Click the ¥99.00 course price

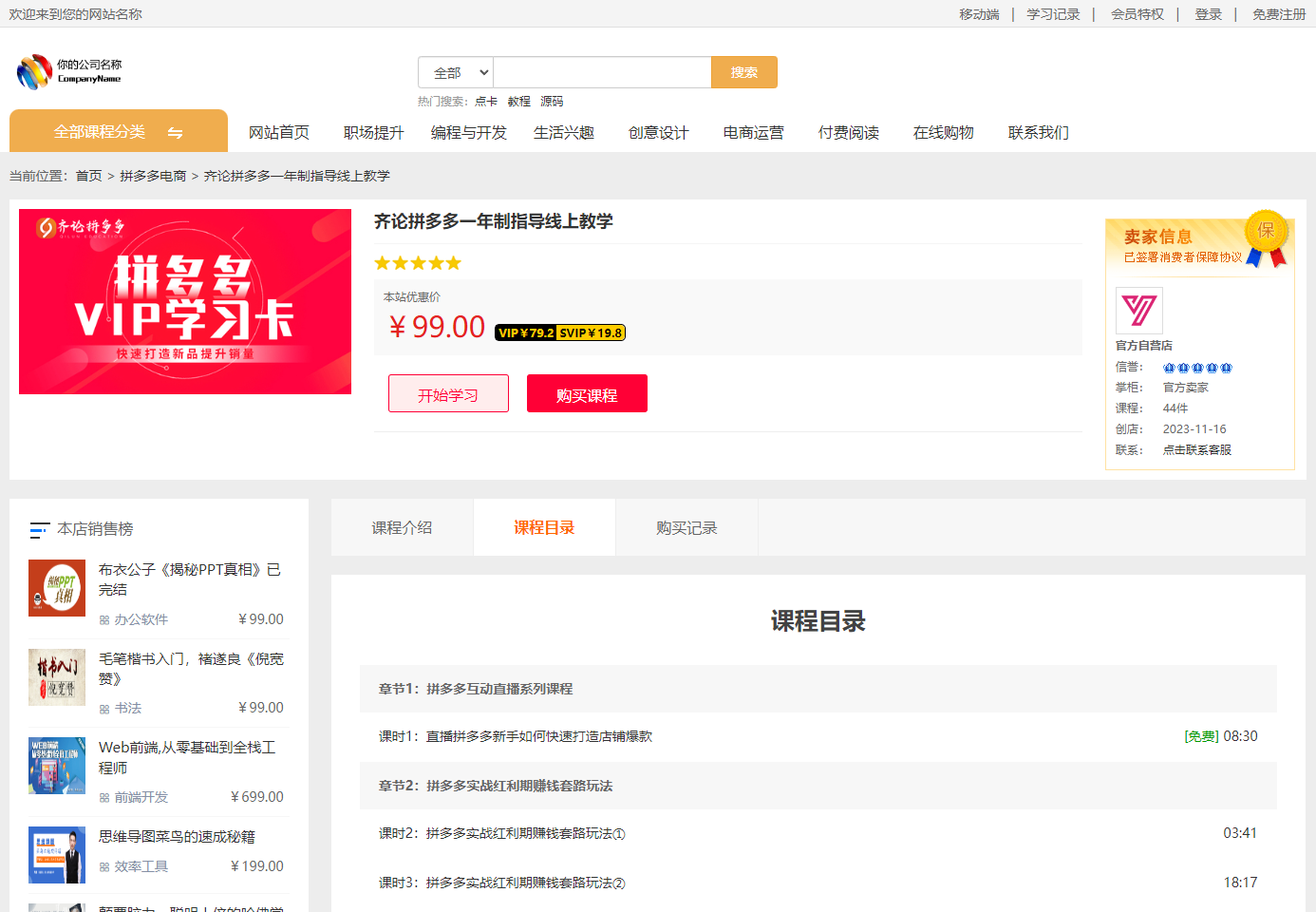click(x=437, y=327)
